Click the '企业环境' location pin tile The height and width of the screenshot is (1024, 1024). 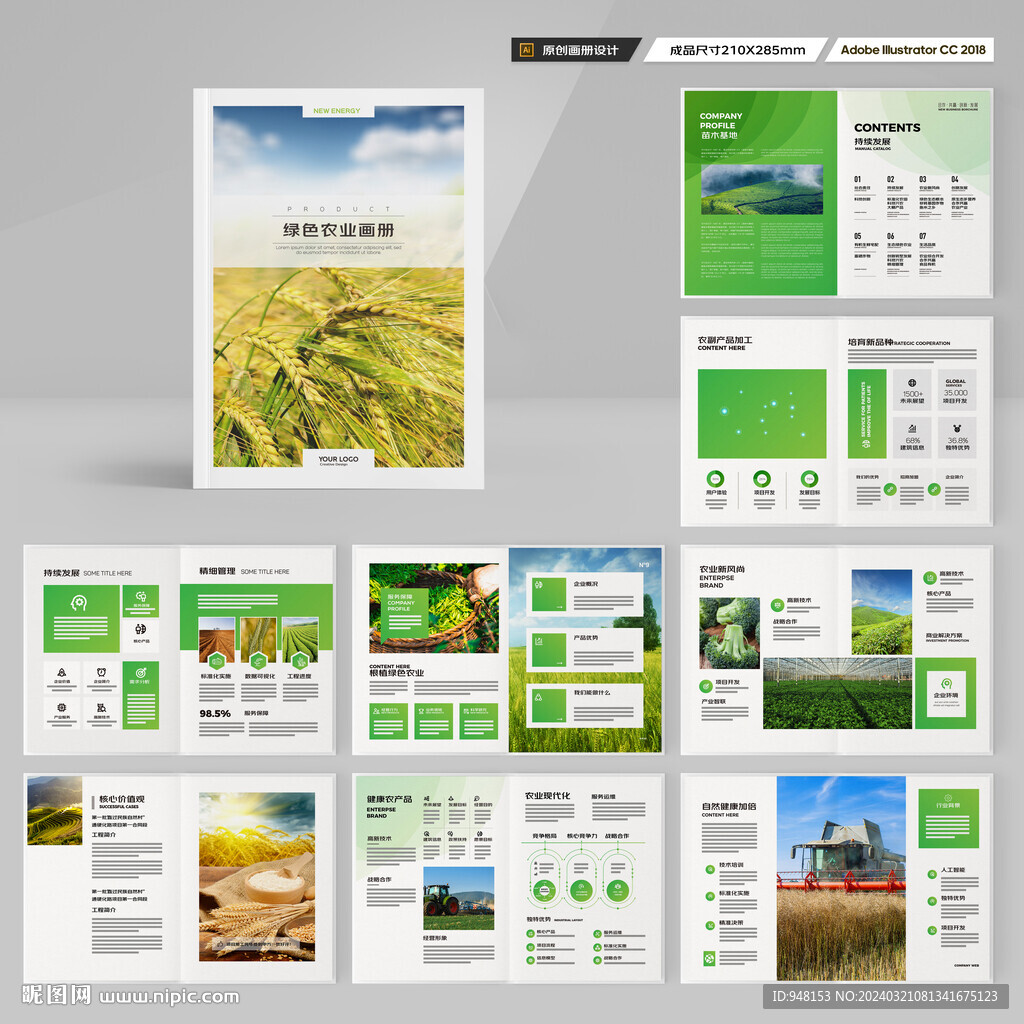(x=945, y=693)
